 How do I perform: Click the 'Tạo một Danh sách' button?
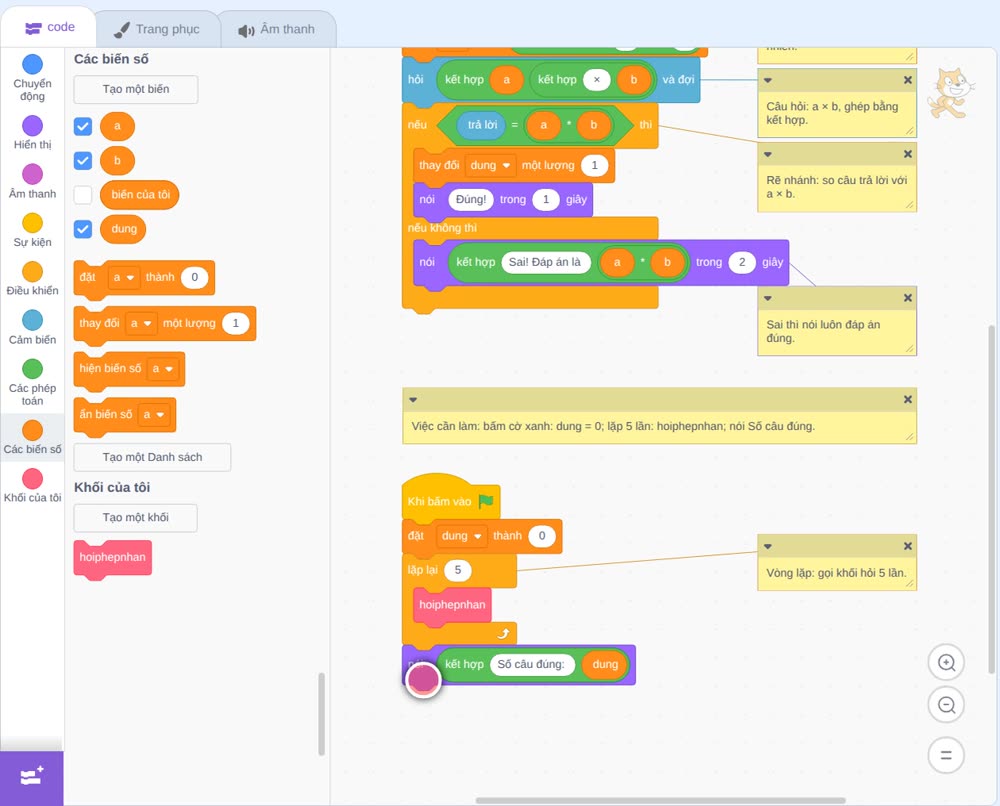click(x=152, y=457)
